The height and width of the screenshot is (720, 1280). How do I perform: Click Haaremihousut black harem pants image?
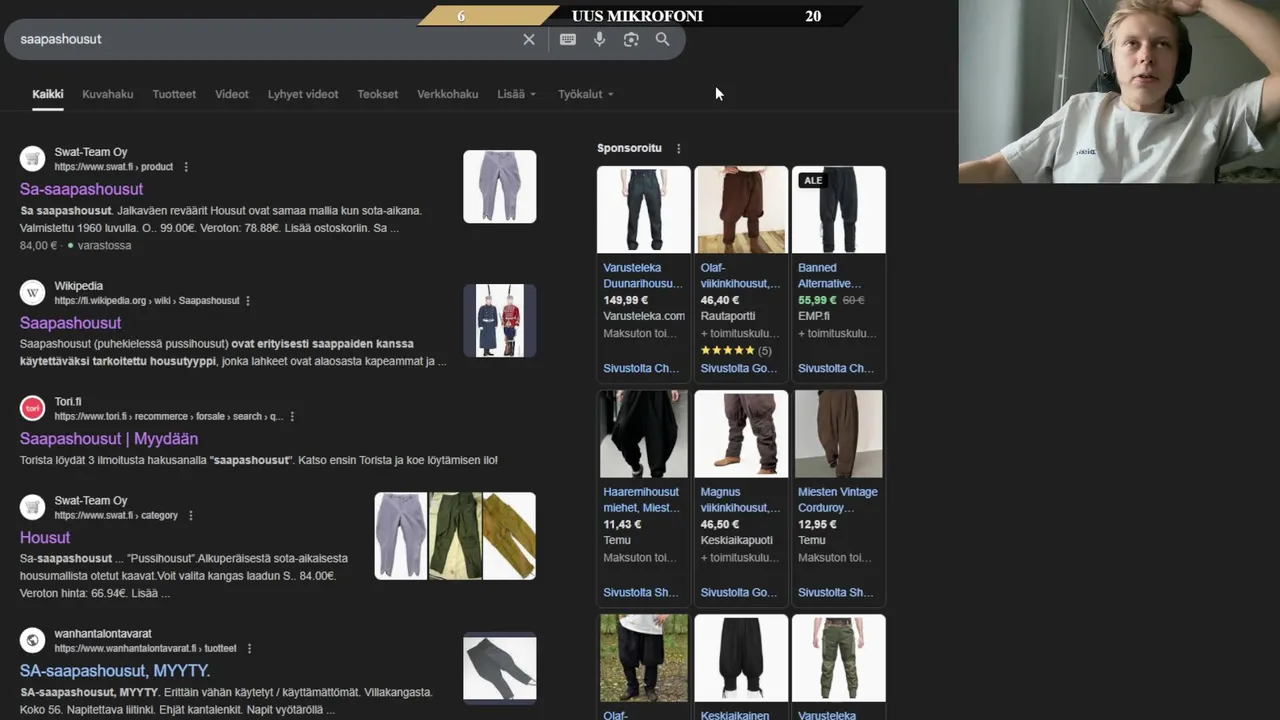coord(644,434)
